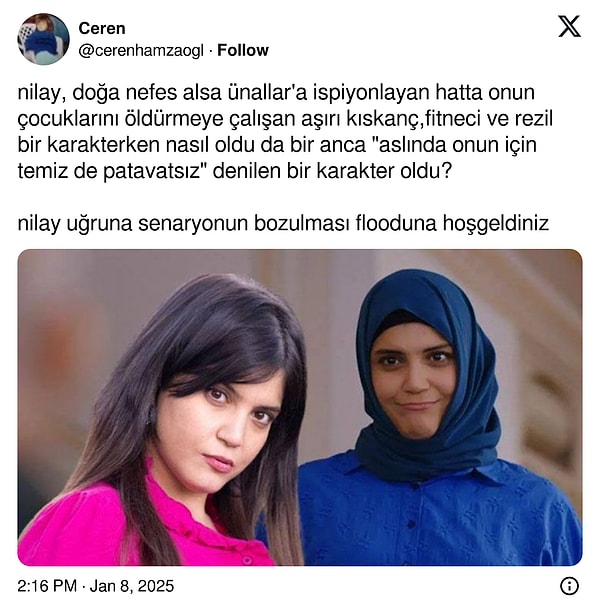Open the X logo link
The image size is (600, 616).
569,26
